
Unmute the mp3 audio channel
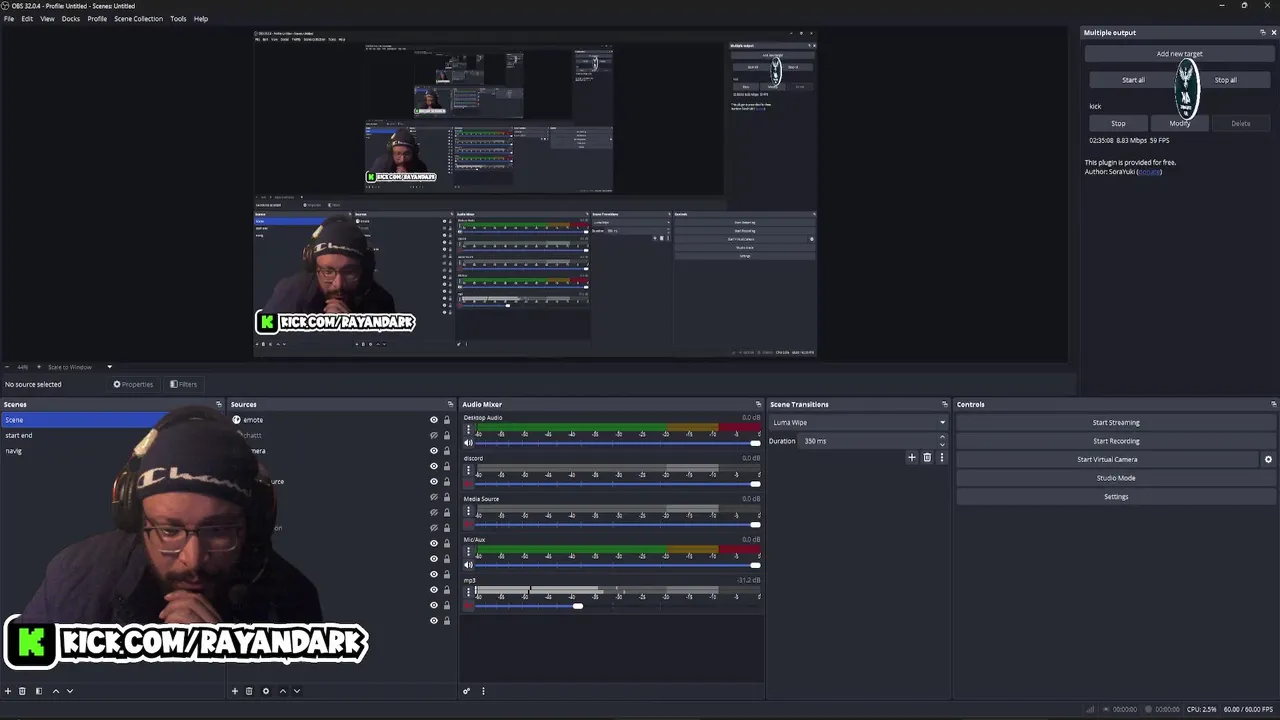[469, 605]
